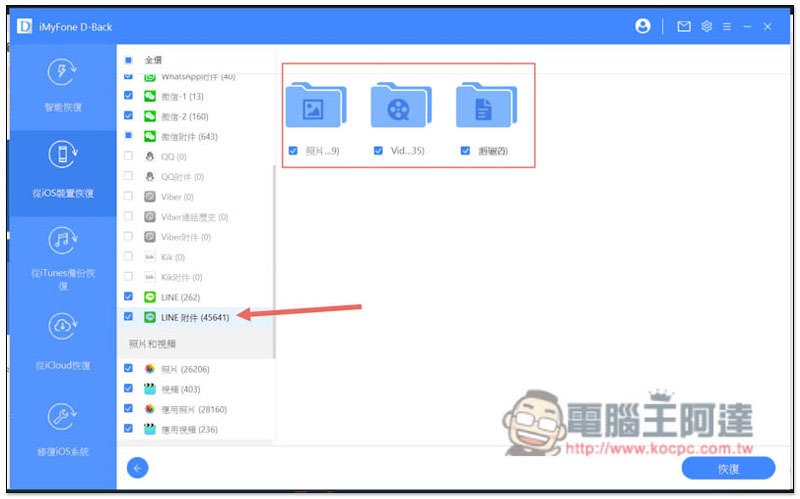Image resolution: width=800 pixels, height=499 pixels.
Task: Click the Photos and Videos section header
Action: point(196,344)
